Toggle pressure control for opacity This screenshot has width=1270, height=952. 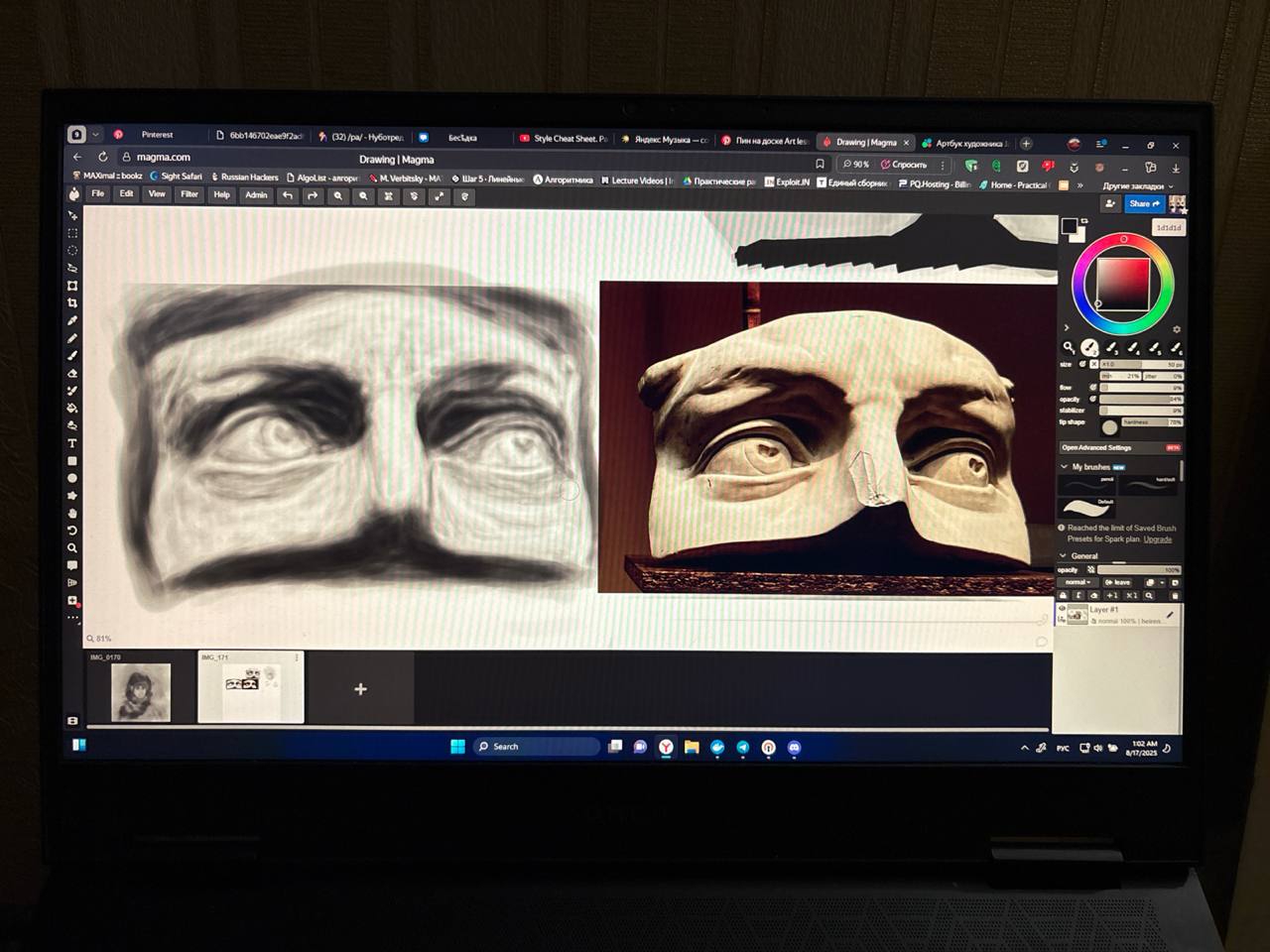click(x=1093, y=399)
